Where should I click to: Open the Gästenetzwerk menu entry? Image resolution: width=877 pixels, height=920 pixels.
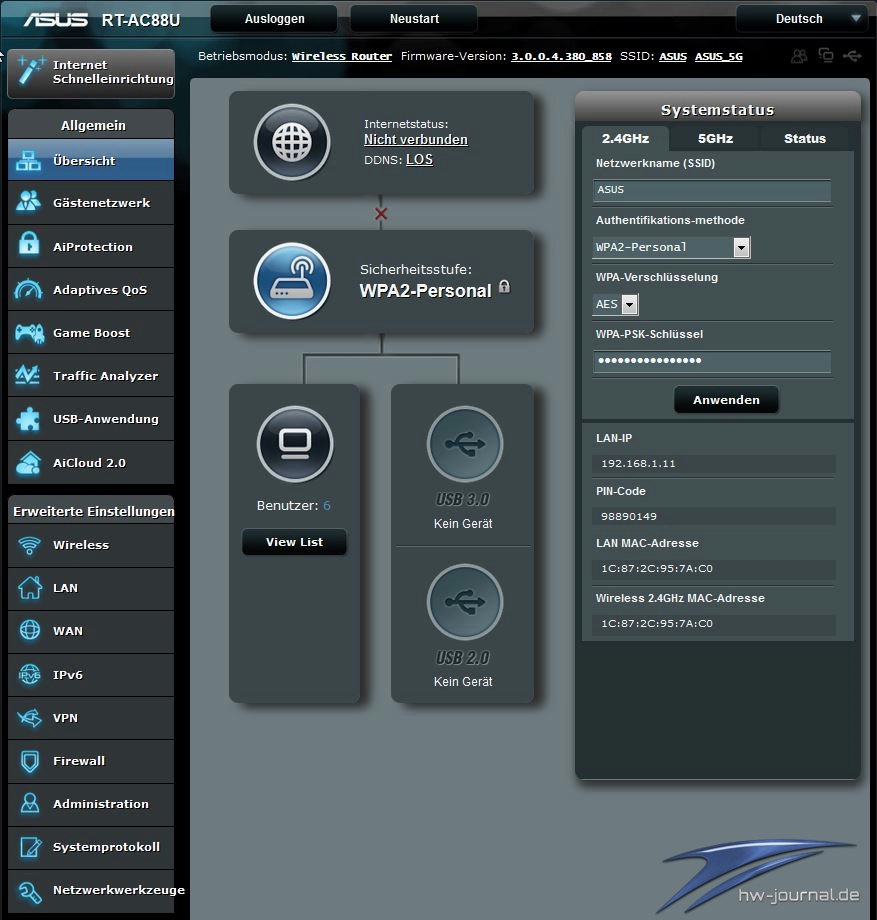point(91,203)
